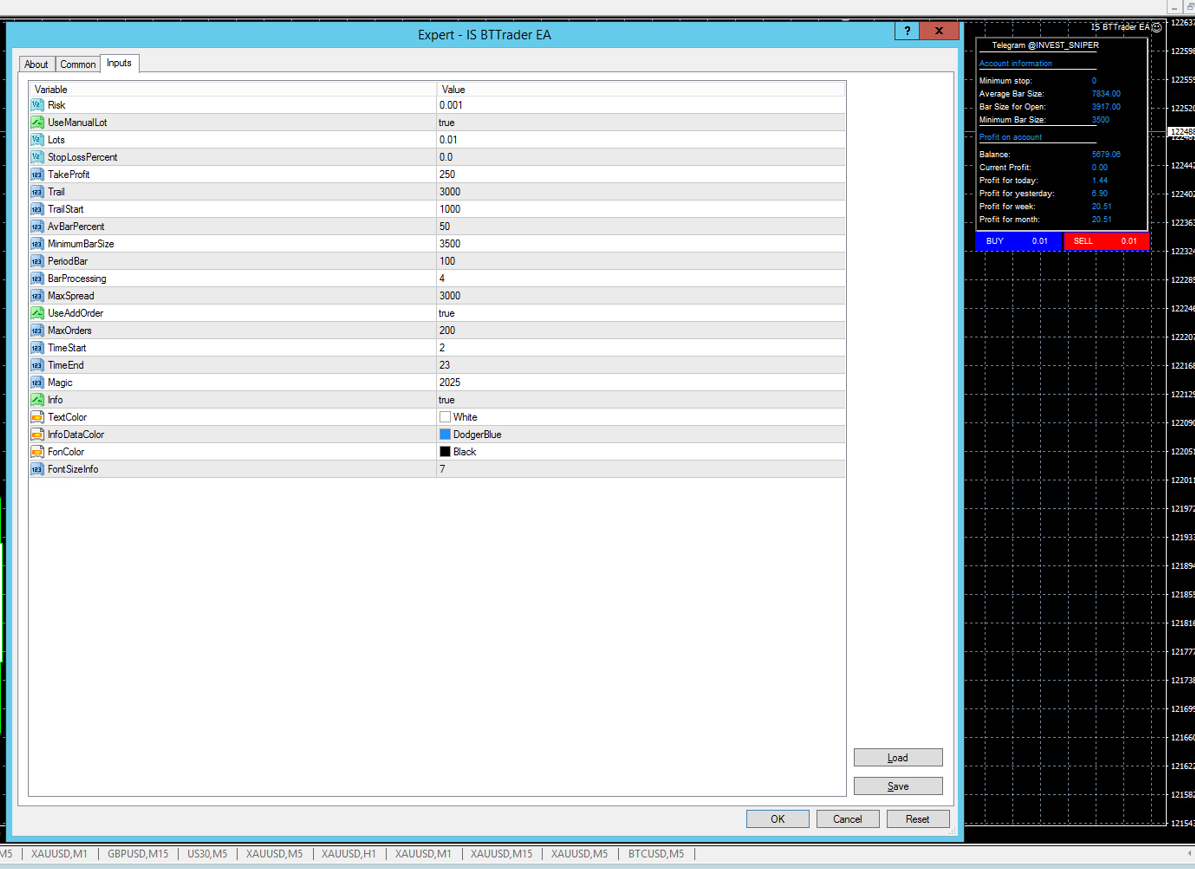Viewport: 1195px width, 869px height.
Task: Select the UseAddOrder true value
Action: point(447,313)
